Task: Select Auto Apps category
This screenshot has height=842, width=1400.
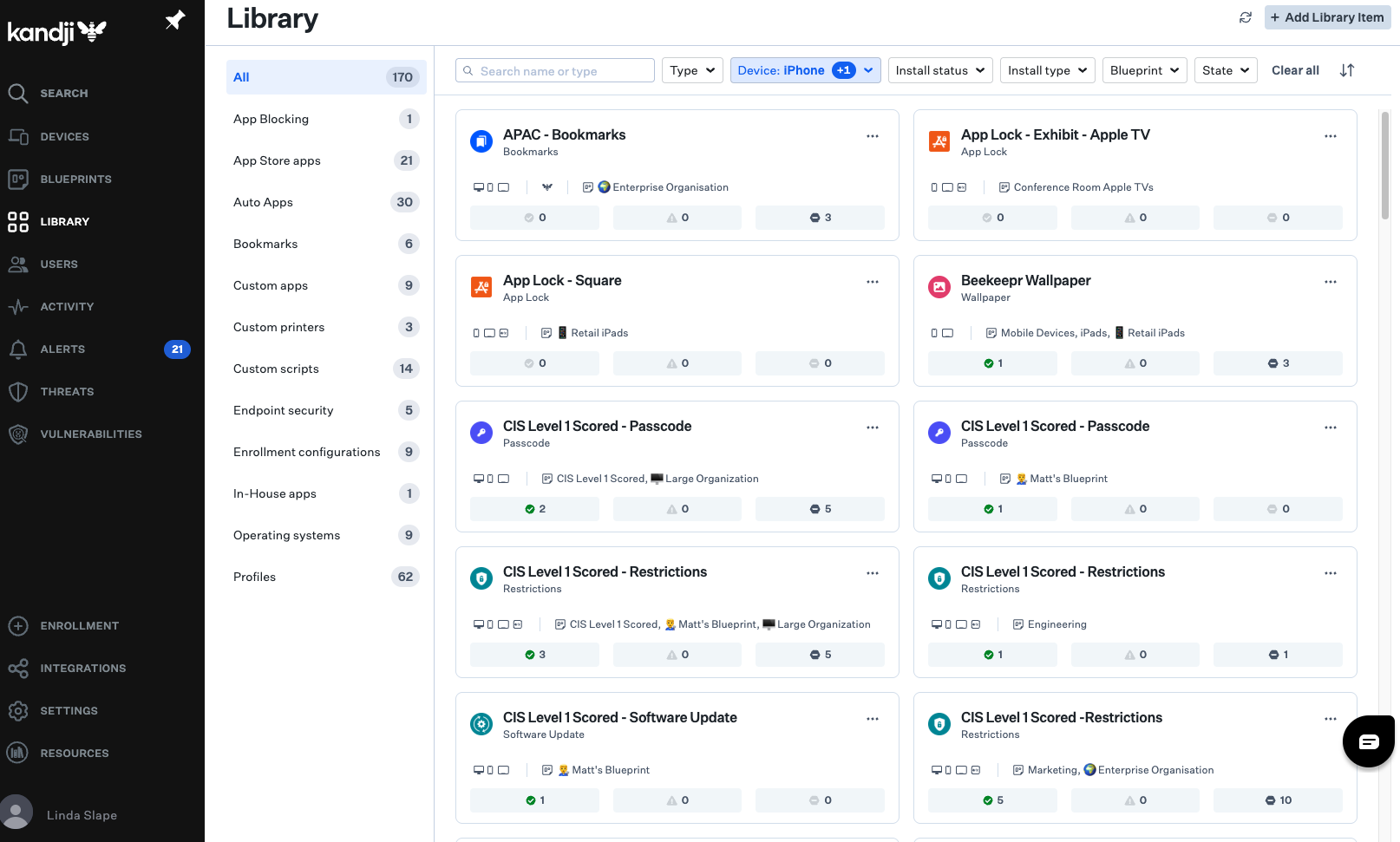Action: pyautogui.click(x=326, y=202)
